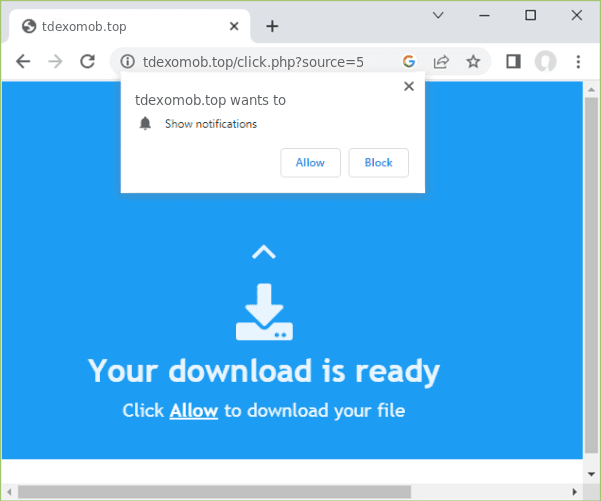601x501 pixels.
Task: Click the Allow notifications button
Action: [310, 163]
